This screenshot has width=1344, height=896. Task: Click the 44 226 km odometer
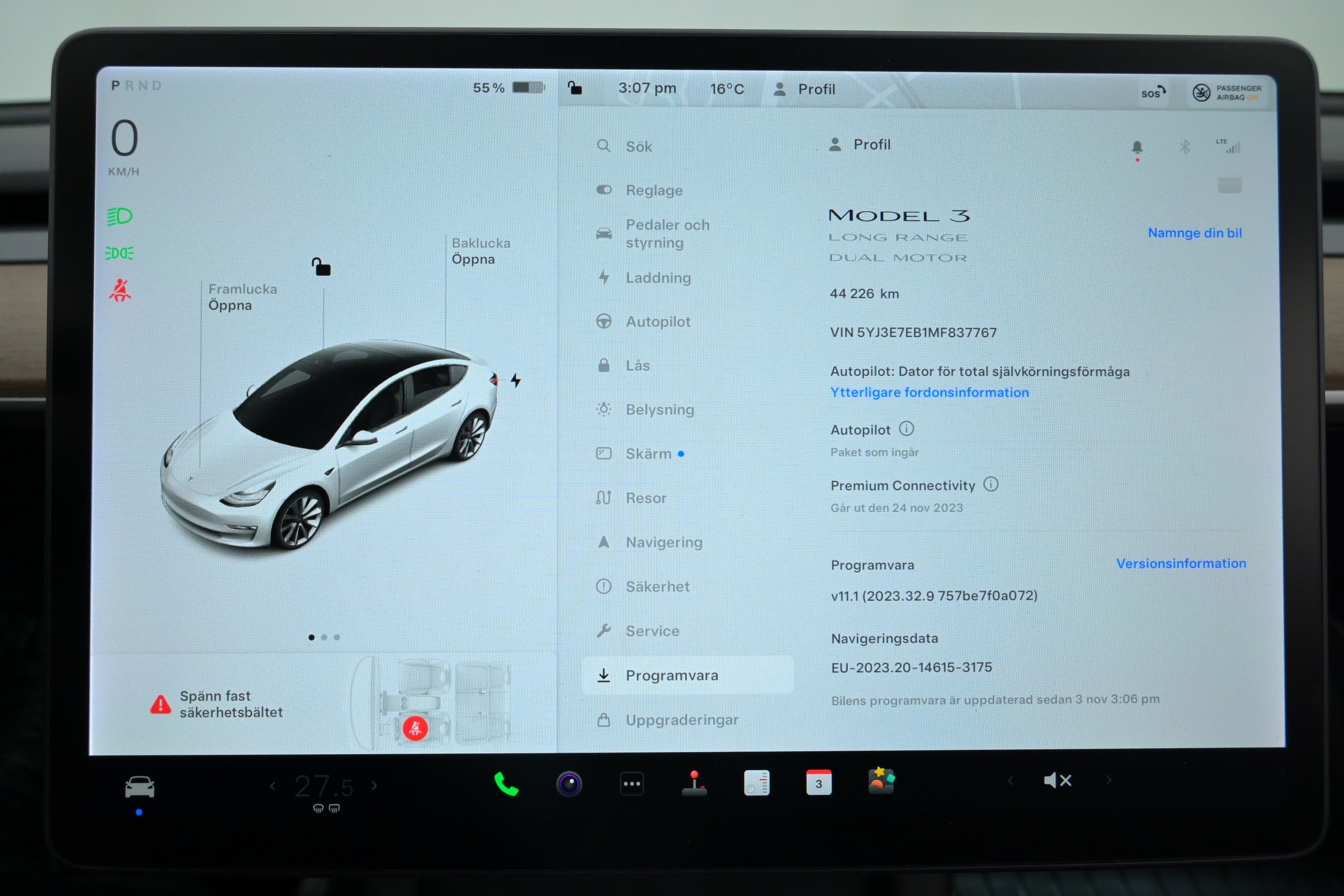(864, 293)
